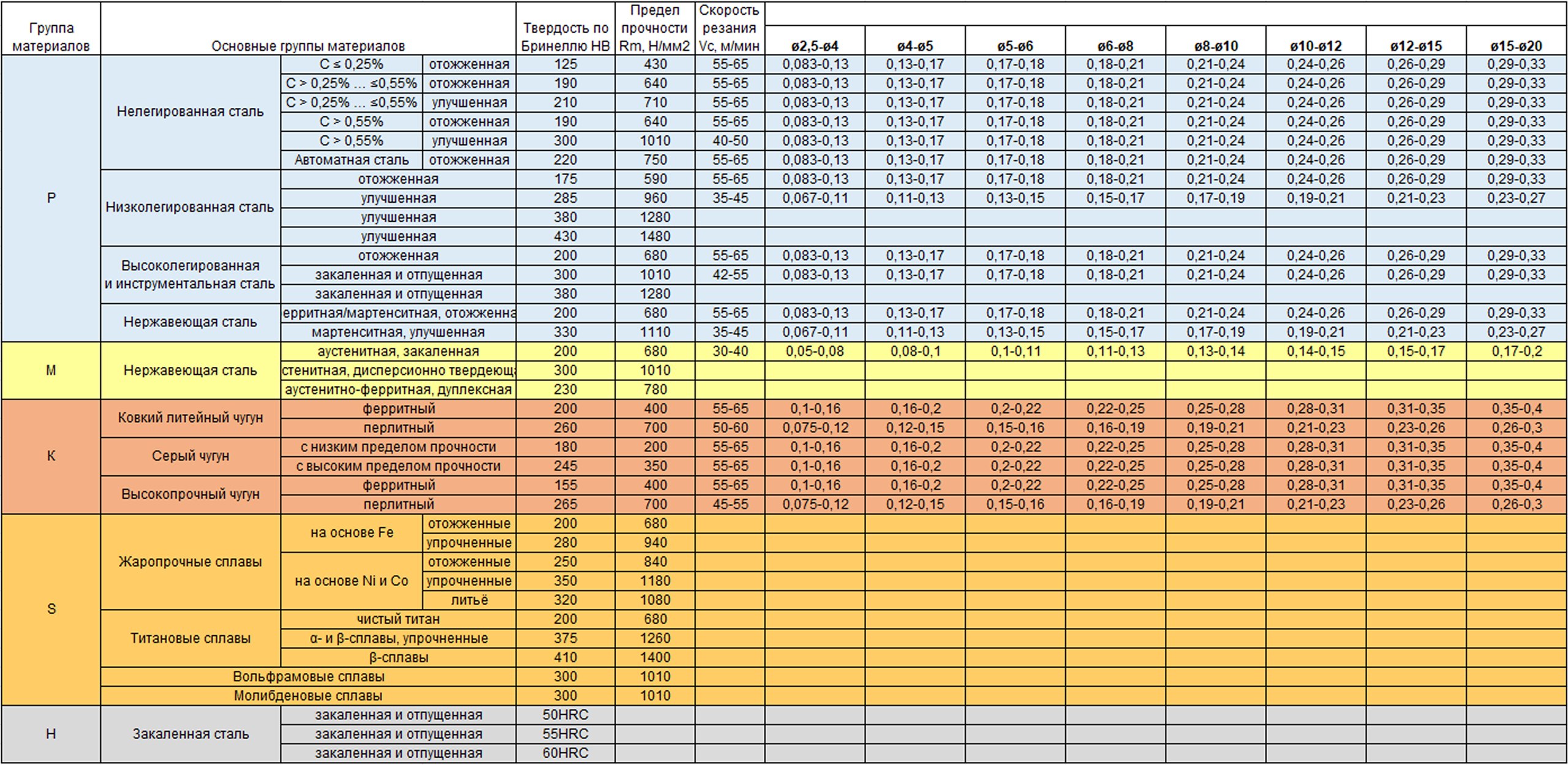Select the group P cell
The width and height of the screenshot is (1568, 765).
(51, 198)
